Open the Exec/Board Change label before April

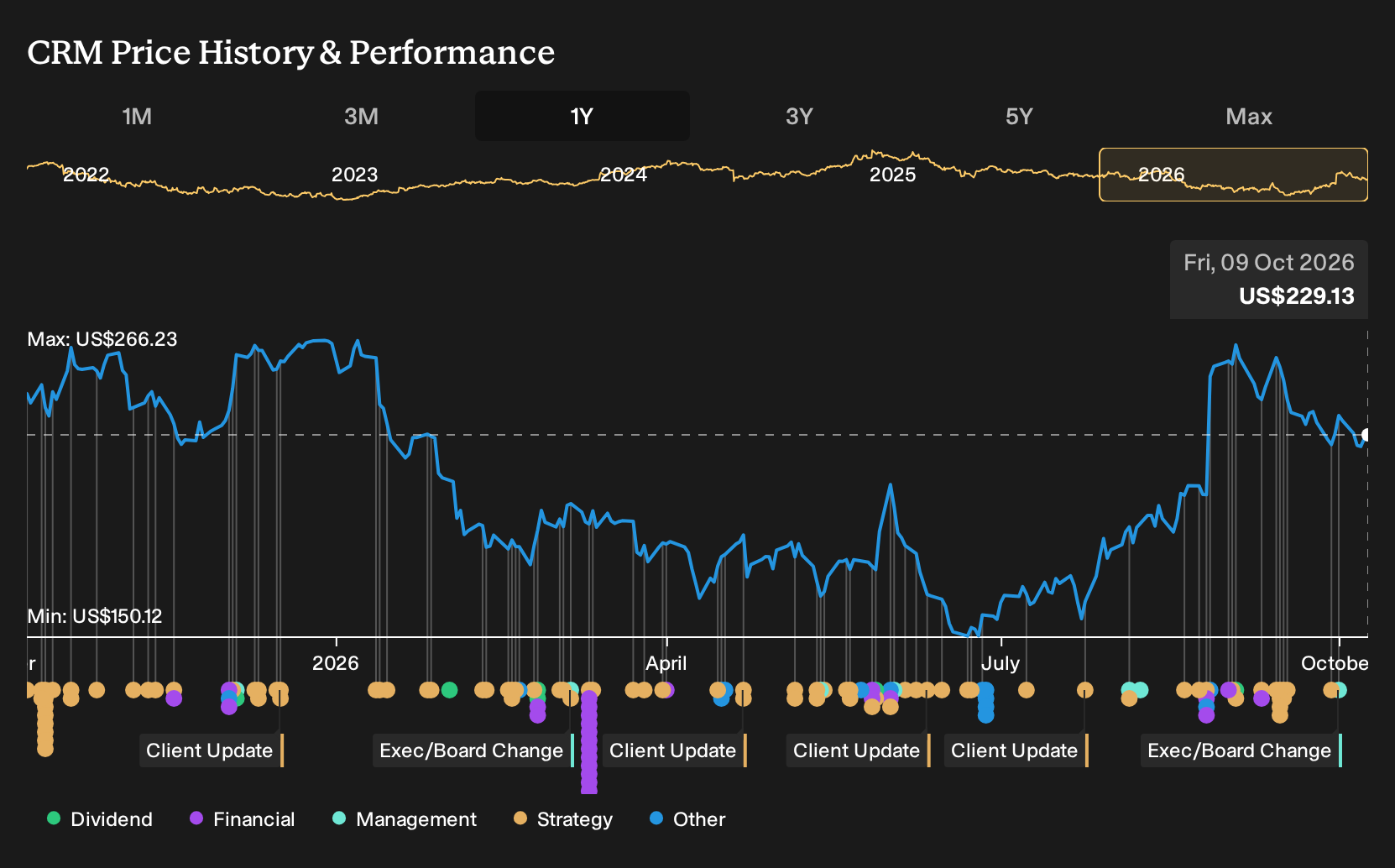click(473, 750)
